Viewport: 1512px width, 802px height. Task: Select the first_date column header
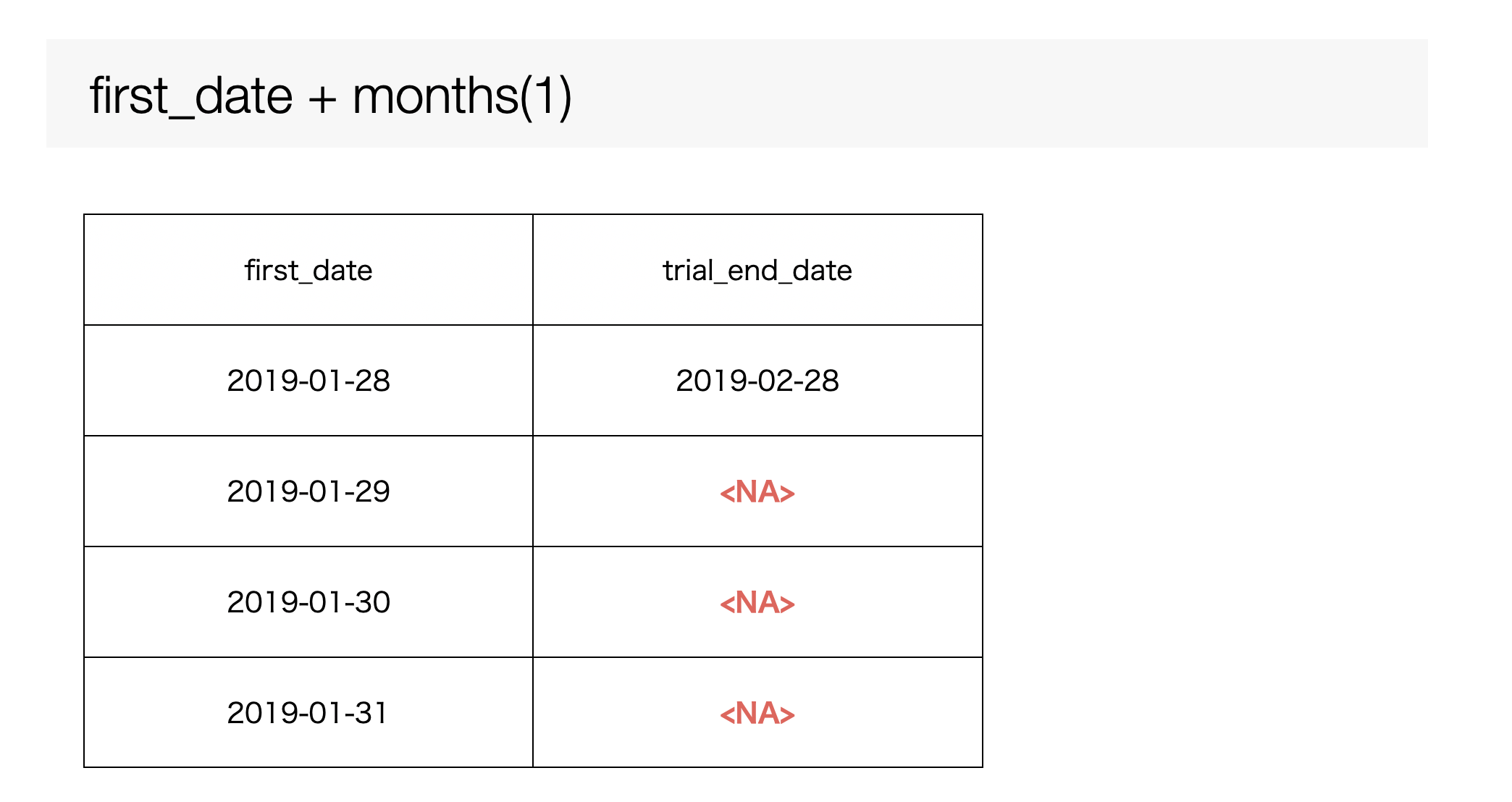click(308, 270)
